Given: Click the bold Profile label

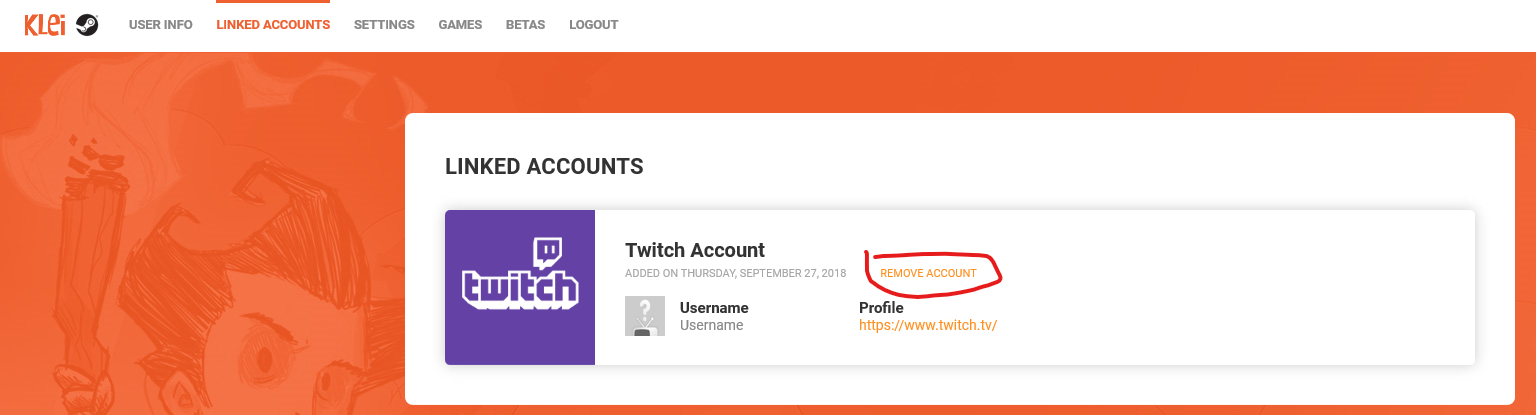Looking at the screenshot, I should (x=881, y=308).
